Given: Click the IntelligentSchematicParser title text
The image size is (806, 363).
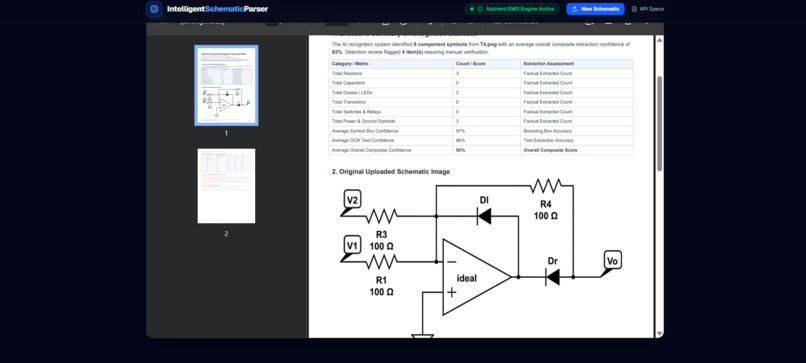Looking at the screenshot, I should pos(217,9).
